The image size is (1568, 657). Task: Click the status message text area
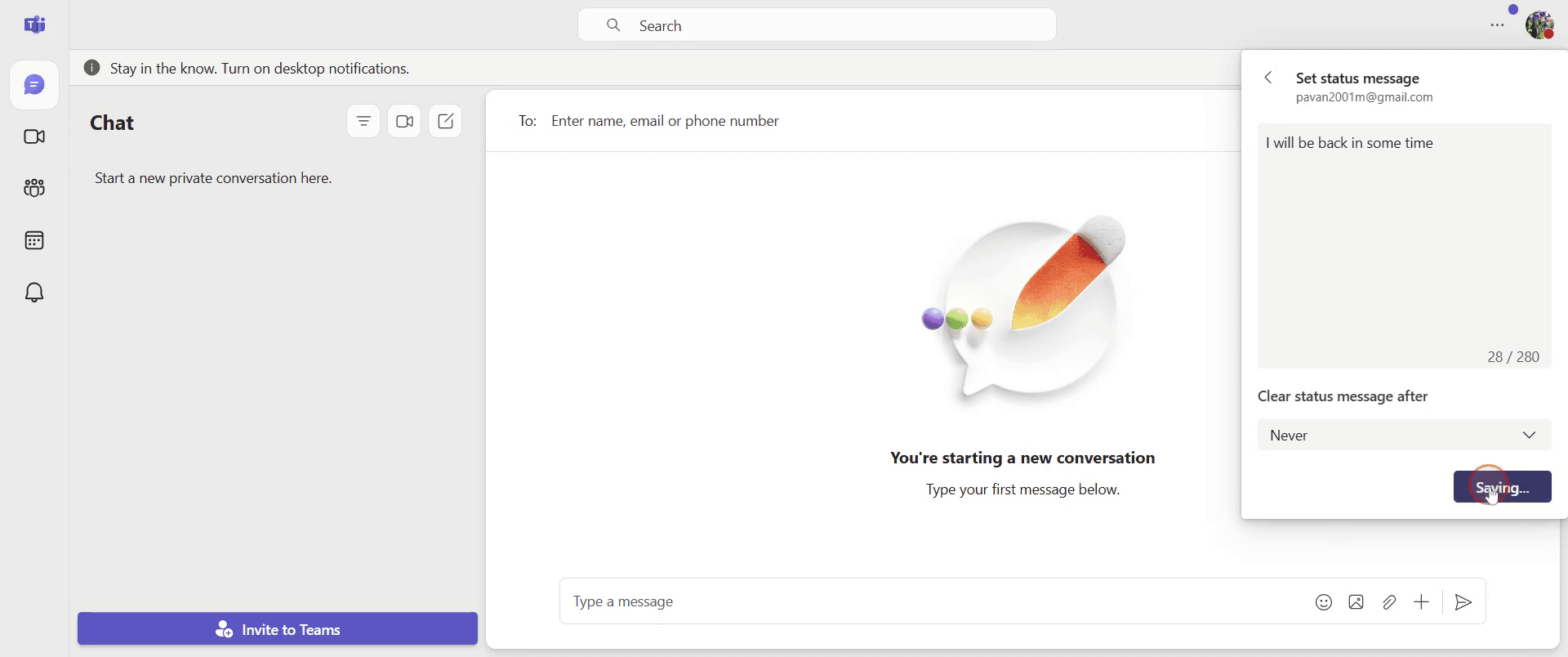[x=1404, y=246]
